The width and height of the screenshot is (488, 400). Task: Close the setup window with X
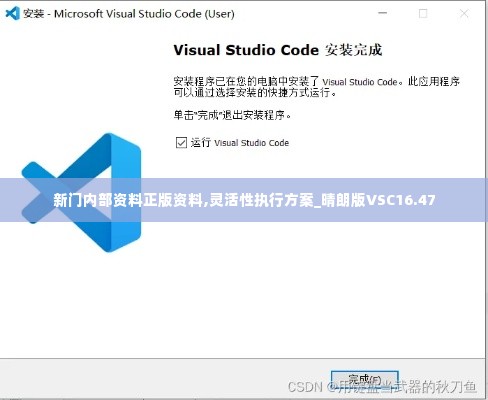464,14
